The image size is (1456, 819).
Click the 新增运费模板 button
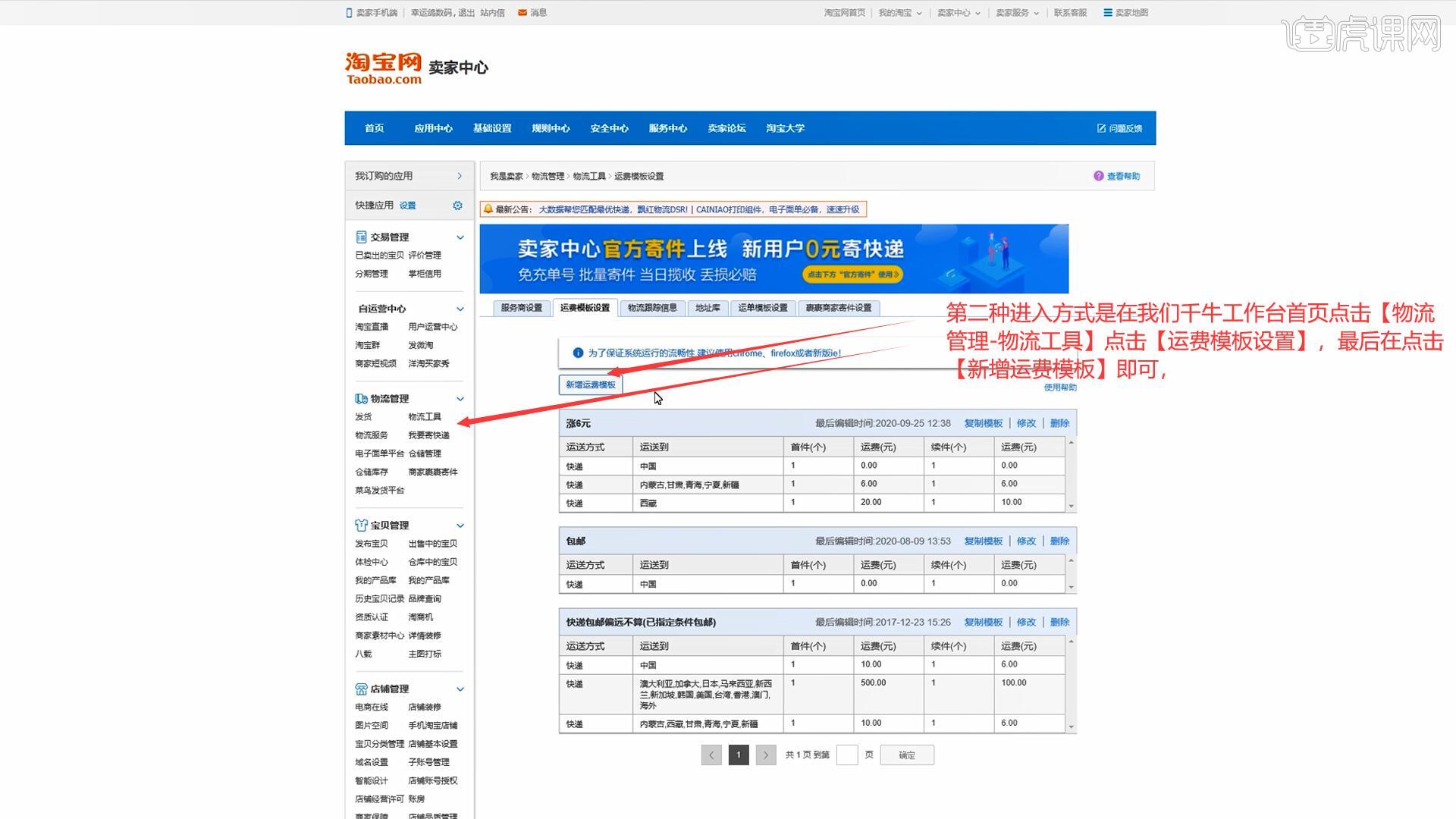[x=591, y=385]
